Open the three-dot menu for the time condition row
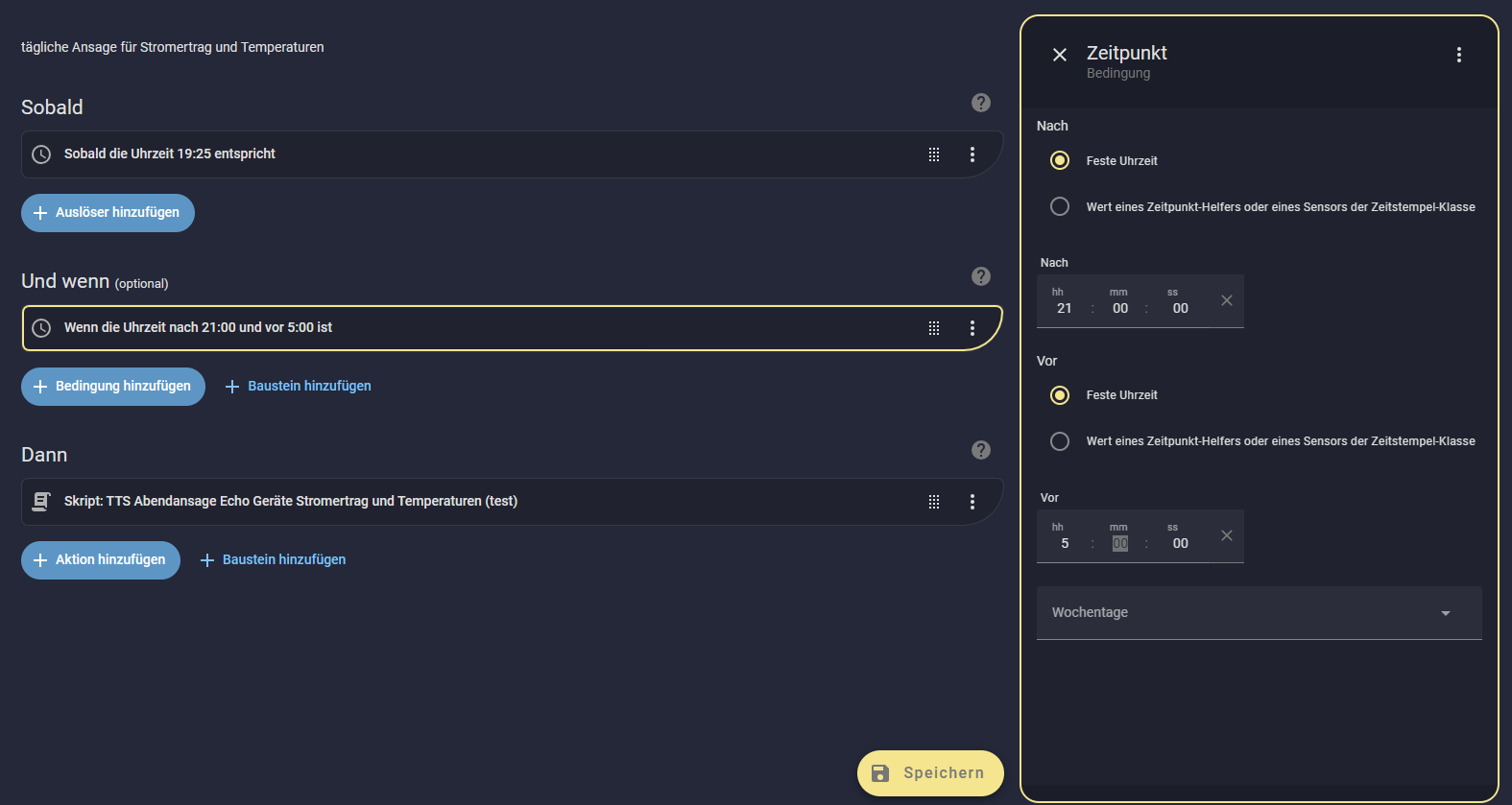Screen dimensions: 1512x805 point(972,328)
